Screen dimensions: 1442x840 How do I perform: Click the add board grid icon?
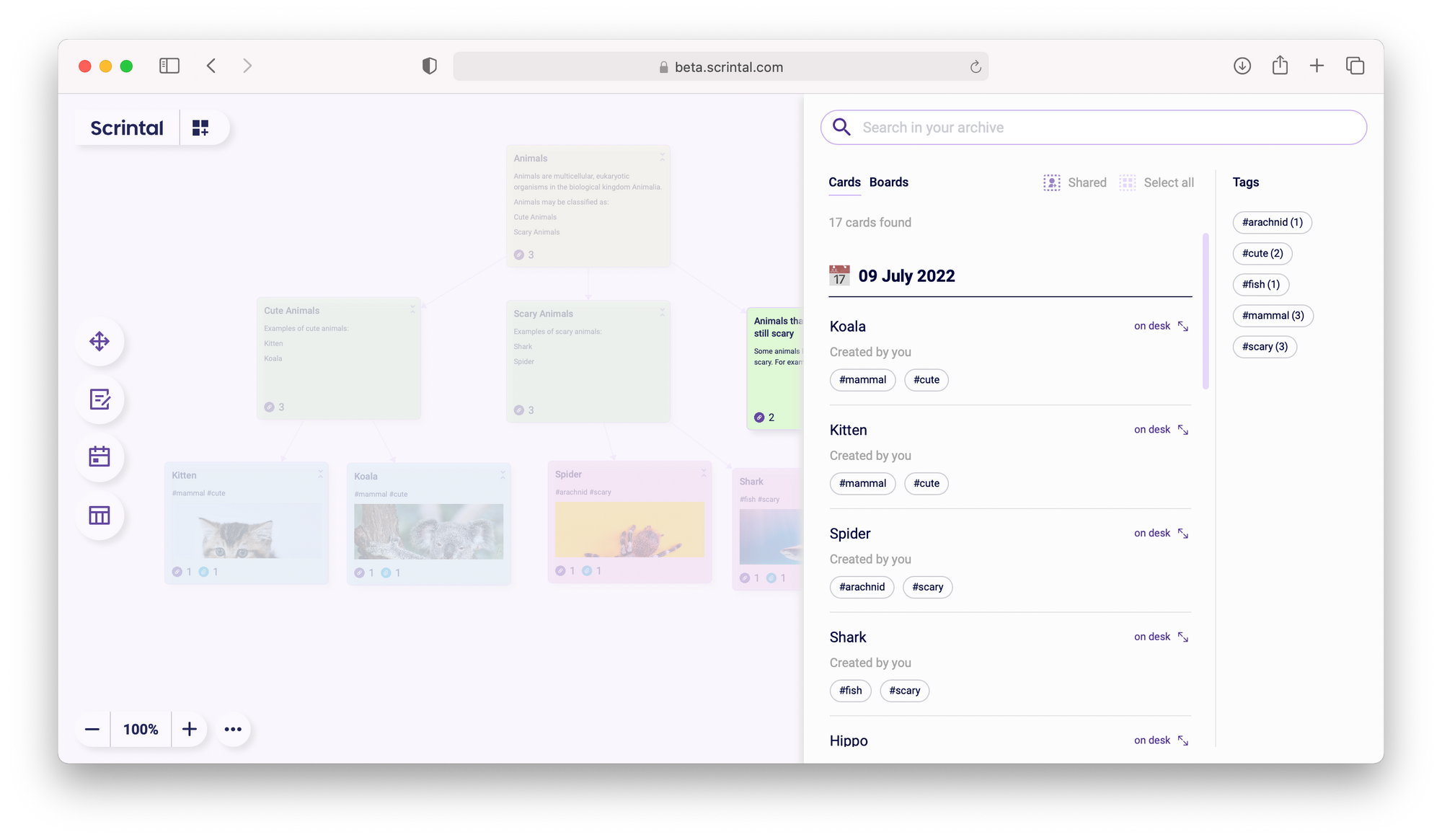(x=200, y=128)
